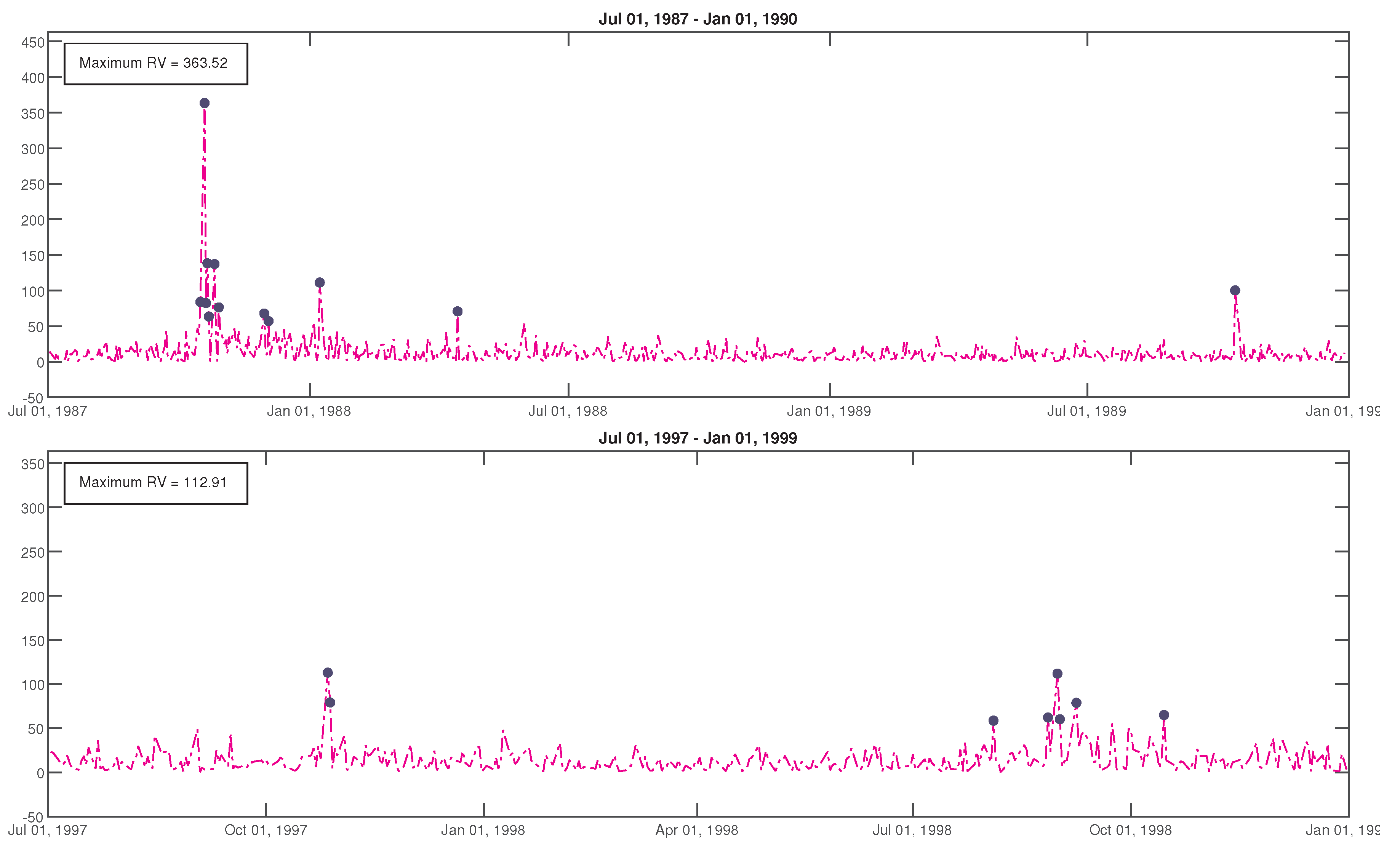Click the October 1998 marker near 65
The image size is (1400, 858).
1164,716
